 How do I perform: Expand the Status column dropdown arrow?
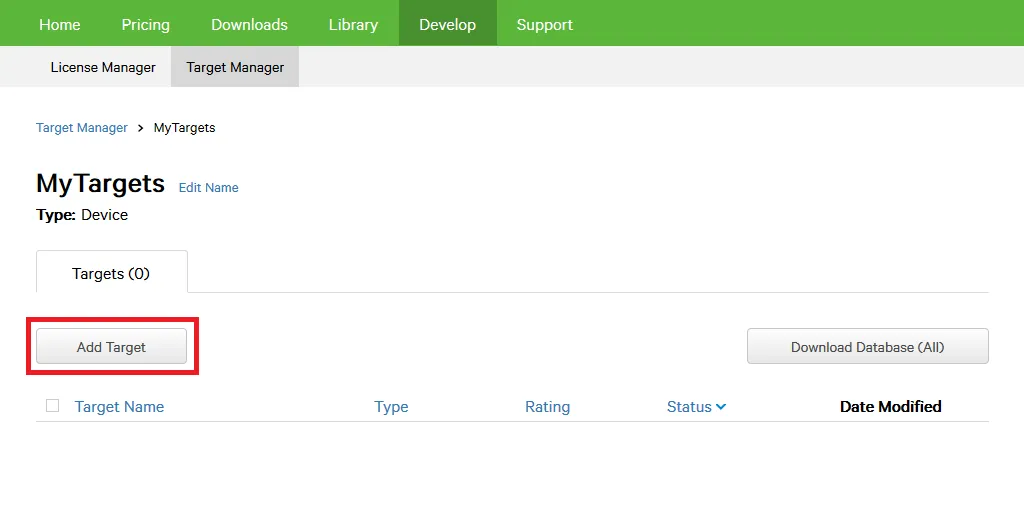click(721, 407)
